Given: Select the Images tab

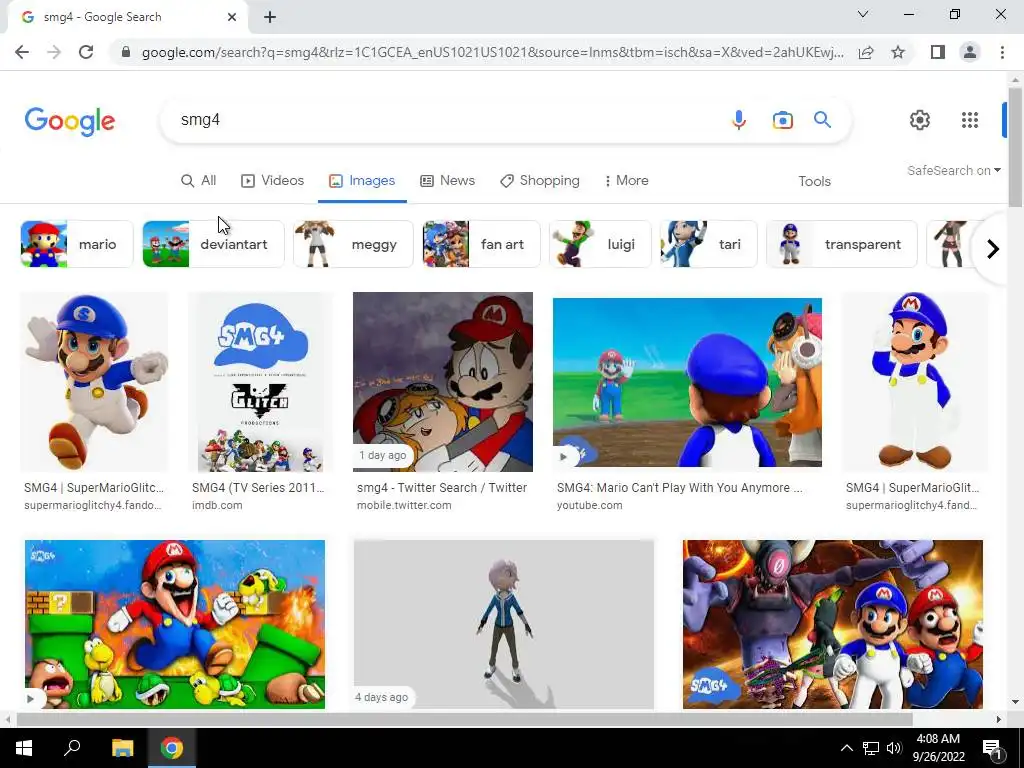Looking at the screenshot, I should pyautogui.click(x=362, y=181).
